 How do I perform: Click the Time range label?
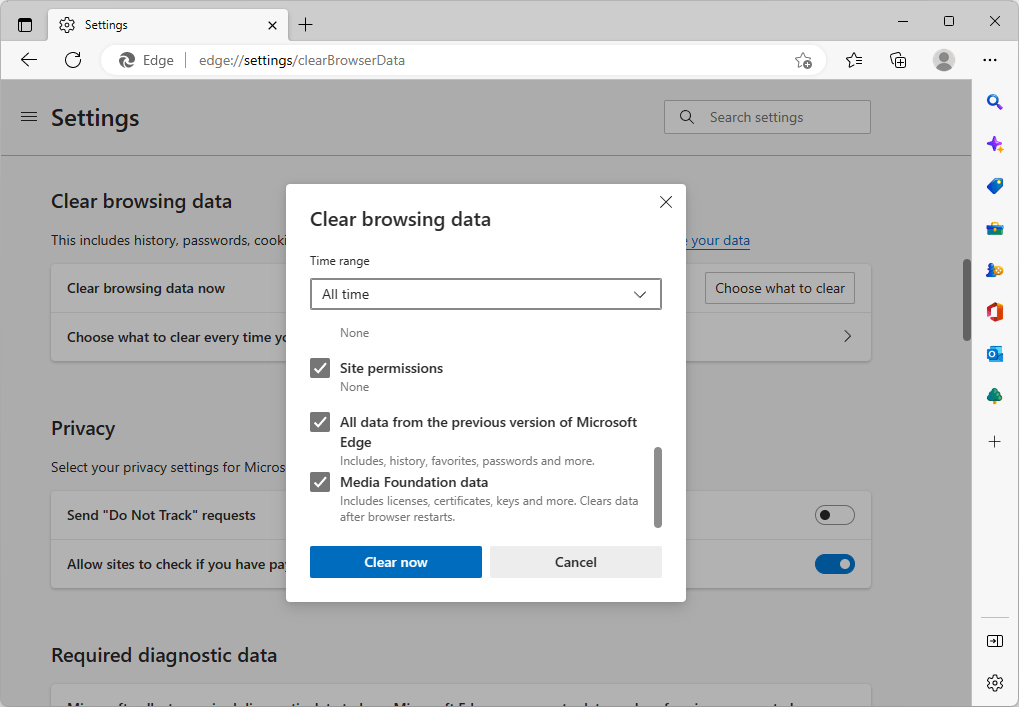pyautogui.click(x=339, y=261)
